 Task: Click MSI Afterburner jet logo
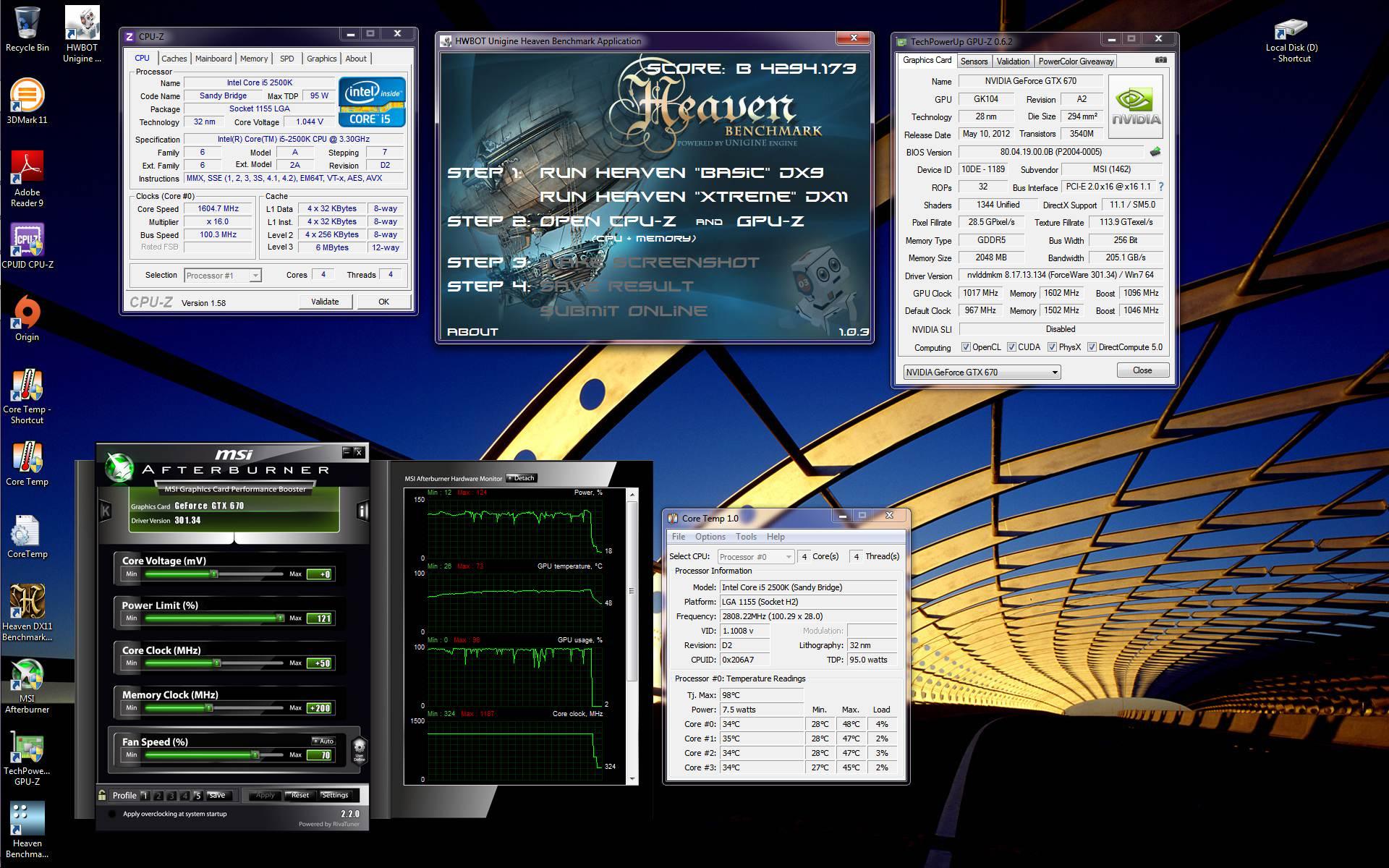(119, 466)
